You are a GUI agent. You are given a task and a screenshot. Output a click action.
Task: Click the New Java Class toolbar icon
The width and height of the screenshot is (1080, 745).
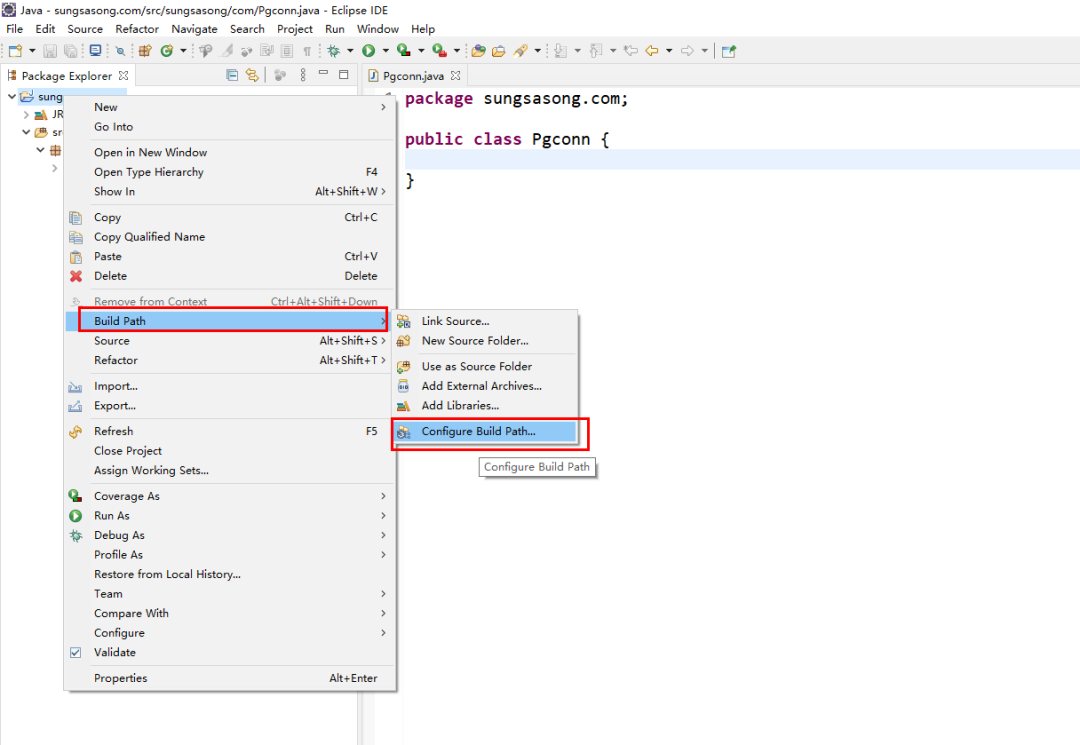click(167, 51)
